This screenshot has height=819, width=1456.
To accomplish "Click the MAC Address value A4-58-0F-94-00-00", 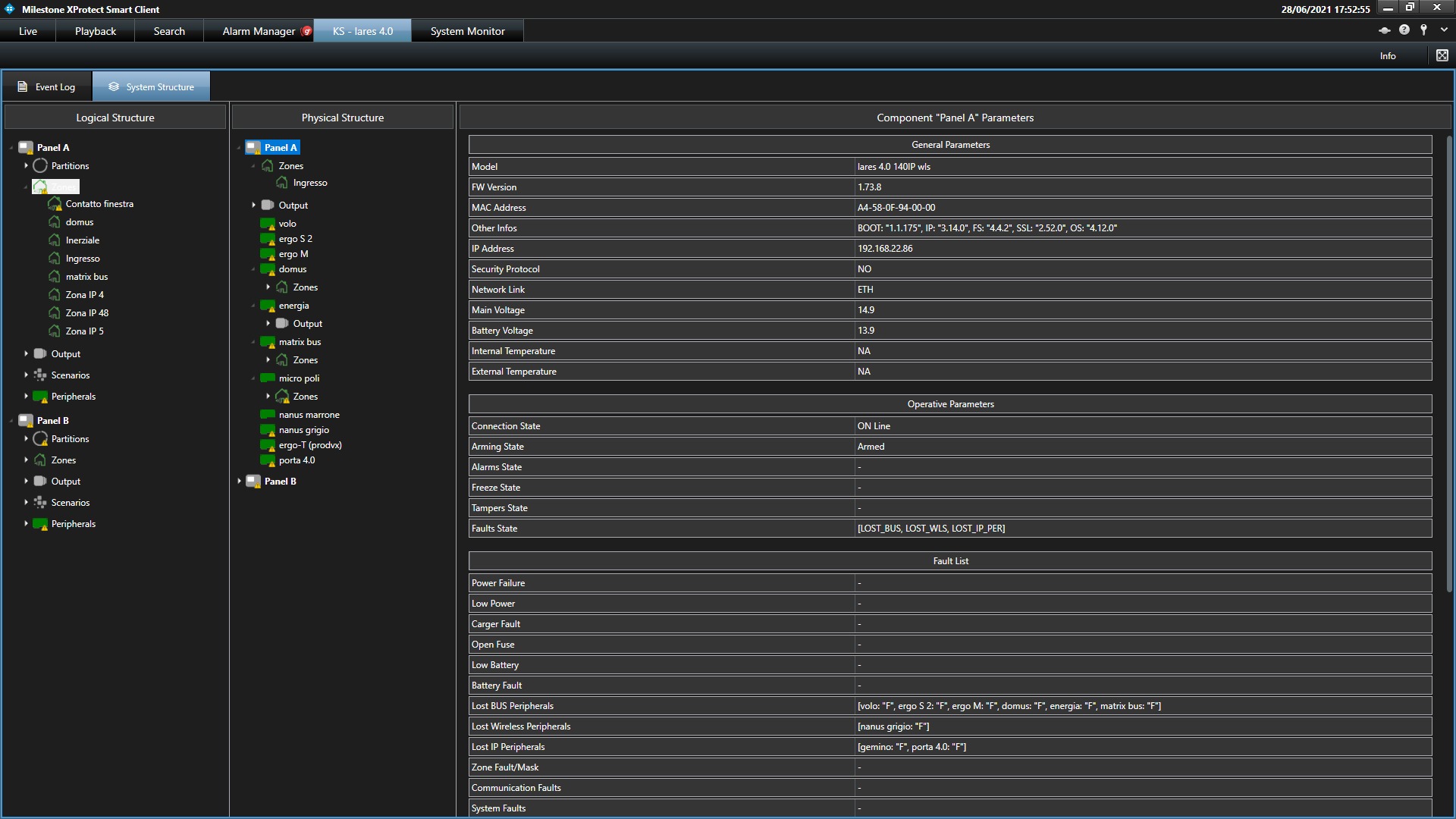I will click(896, 207).
